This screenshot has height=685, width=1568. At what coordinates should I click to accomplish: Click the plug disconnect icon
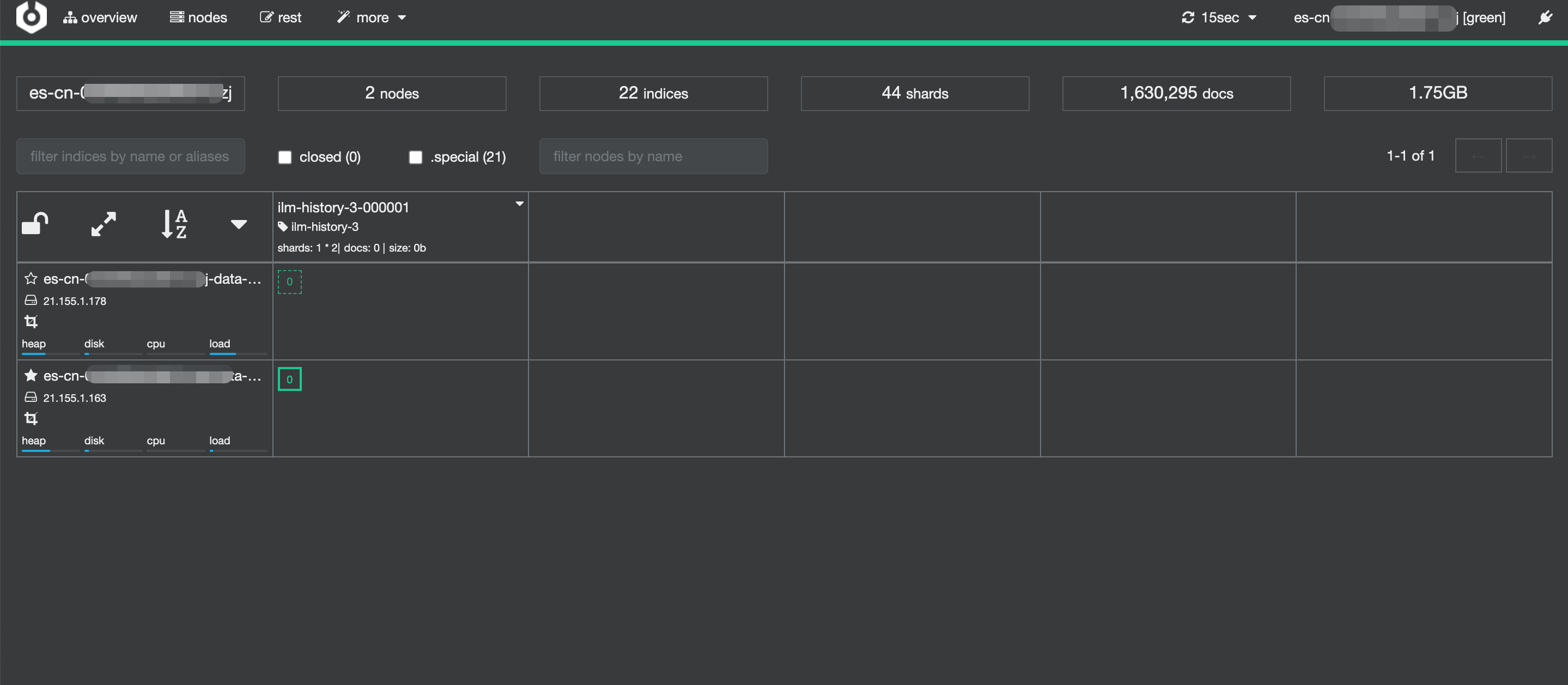[1545, 17]
